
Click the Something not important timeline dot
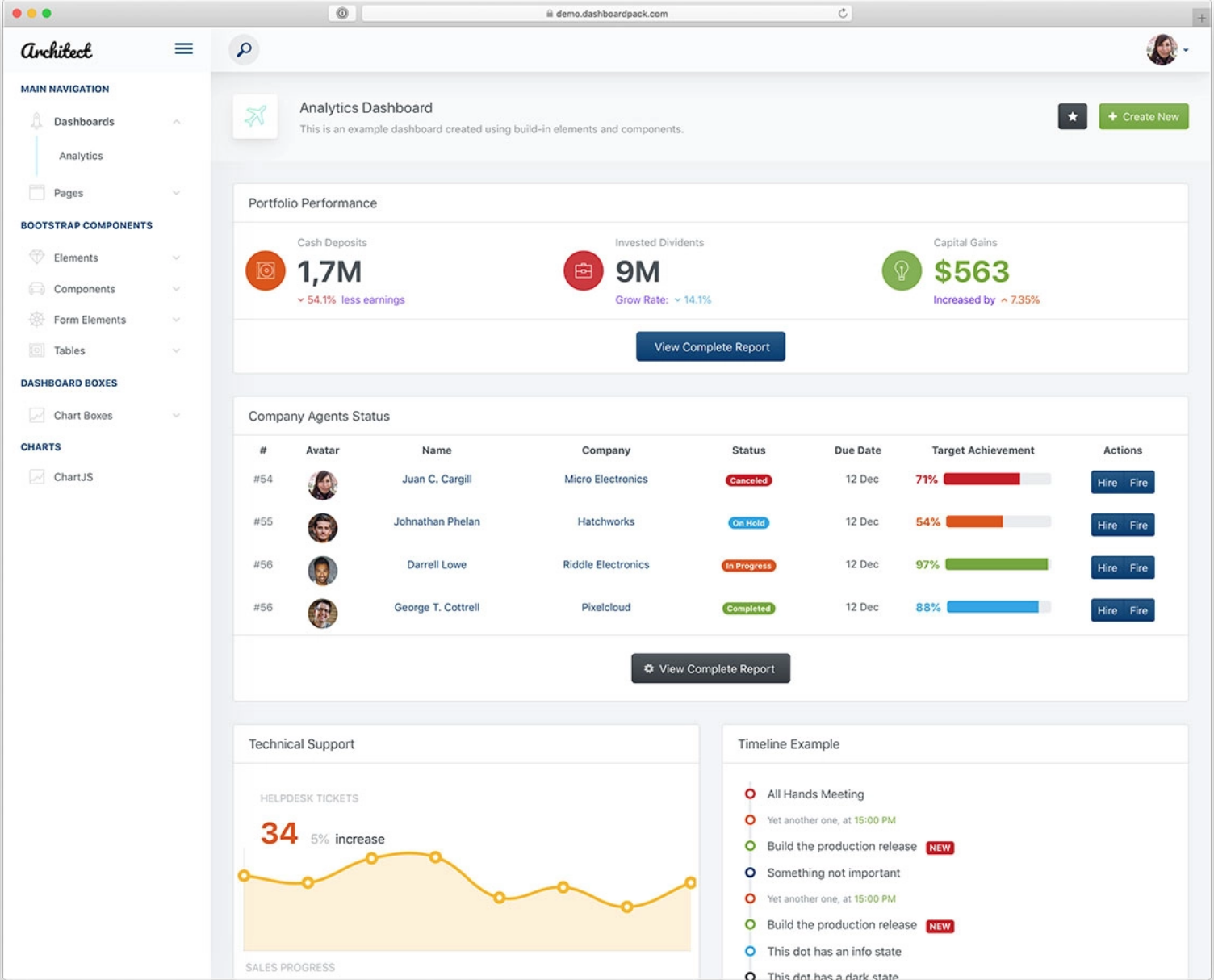tap(750, 872)
